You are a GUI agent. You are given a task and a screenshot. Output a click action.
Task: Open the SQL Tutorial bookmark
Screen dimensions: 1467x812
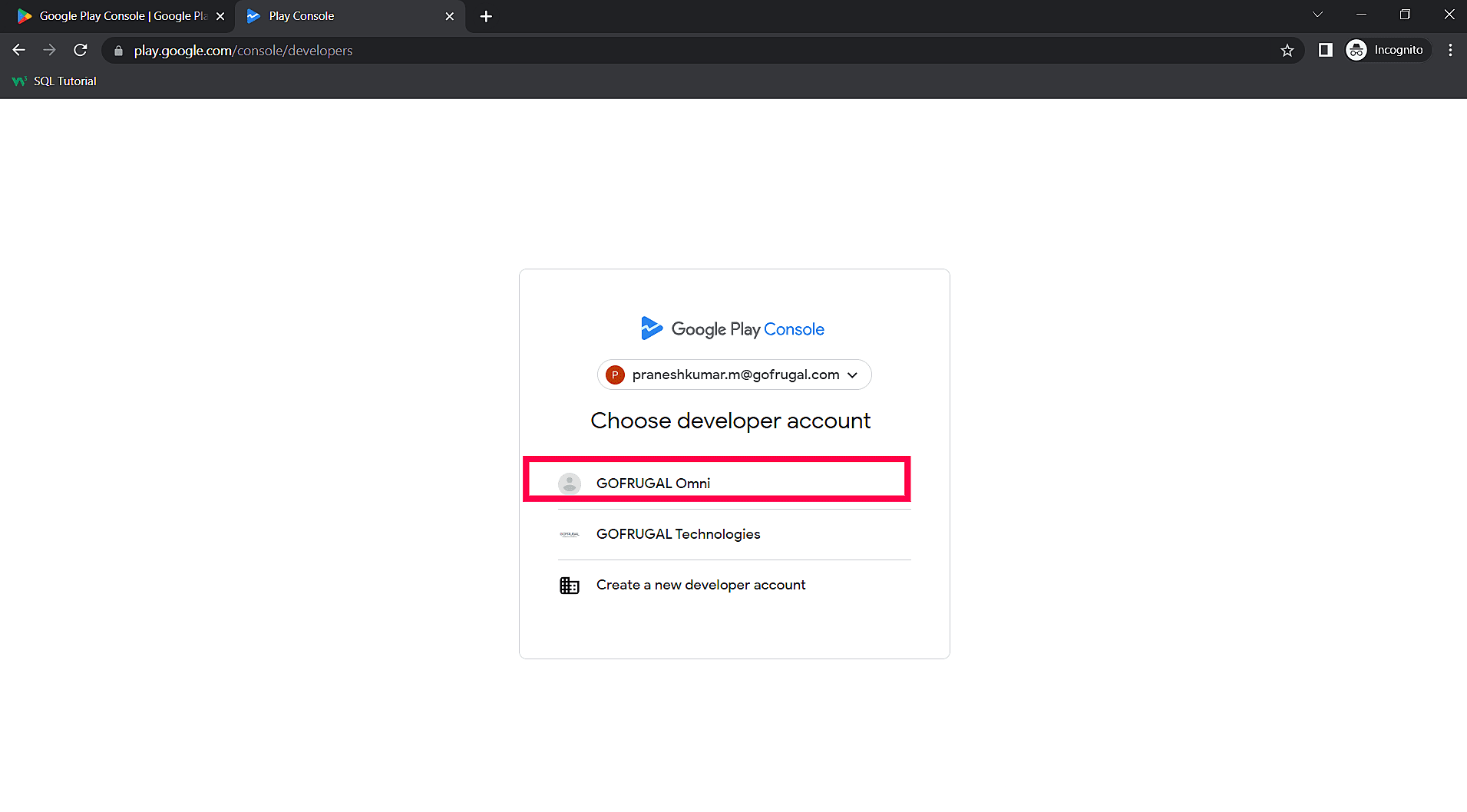(55, 81)
